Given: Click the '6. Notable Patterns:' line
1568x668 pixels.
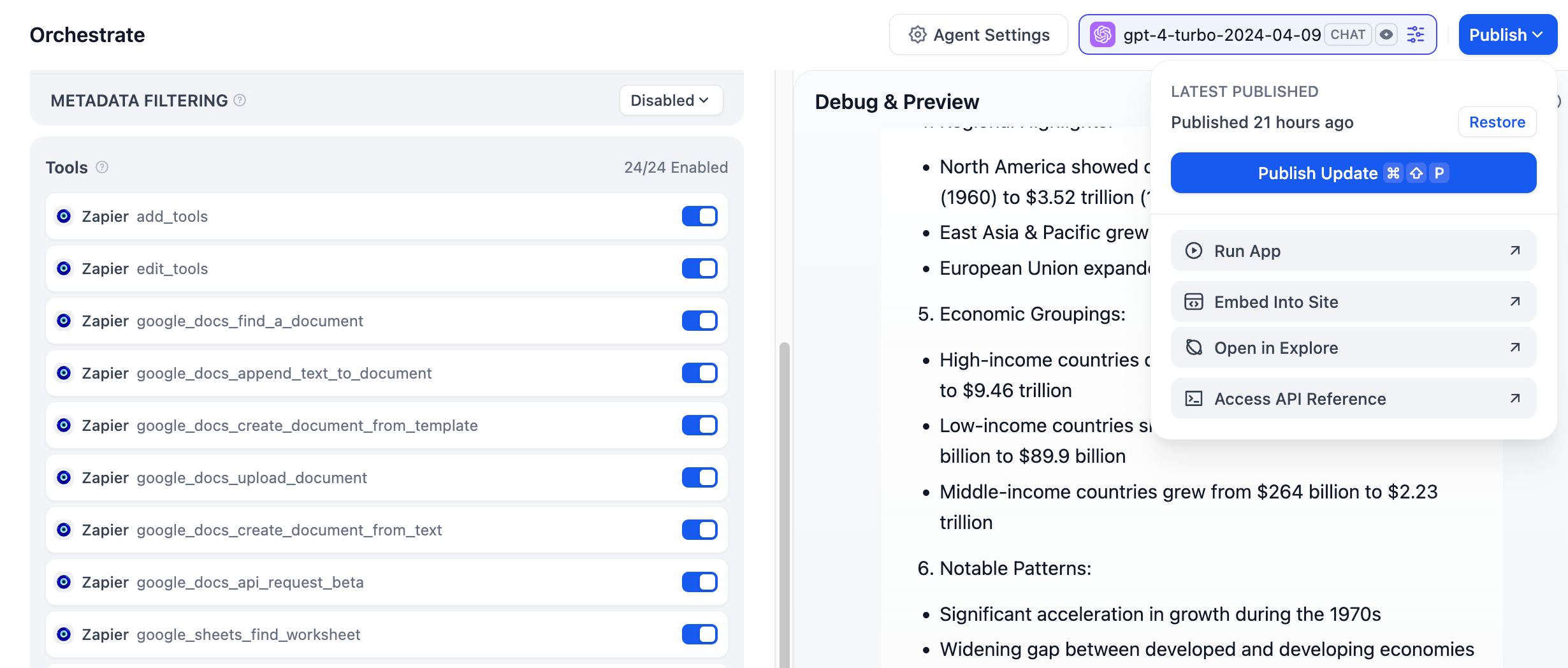Looking at the screenshot, I should tap(1004, 568).
